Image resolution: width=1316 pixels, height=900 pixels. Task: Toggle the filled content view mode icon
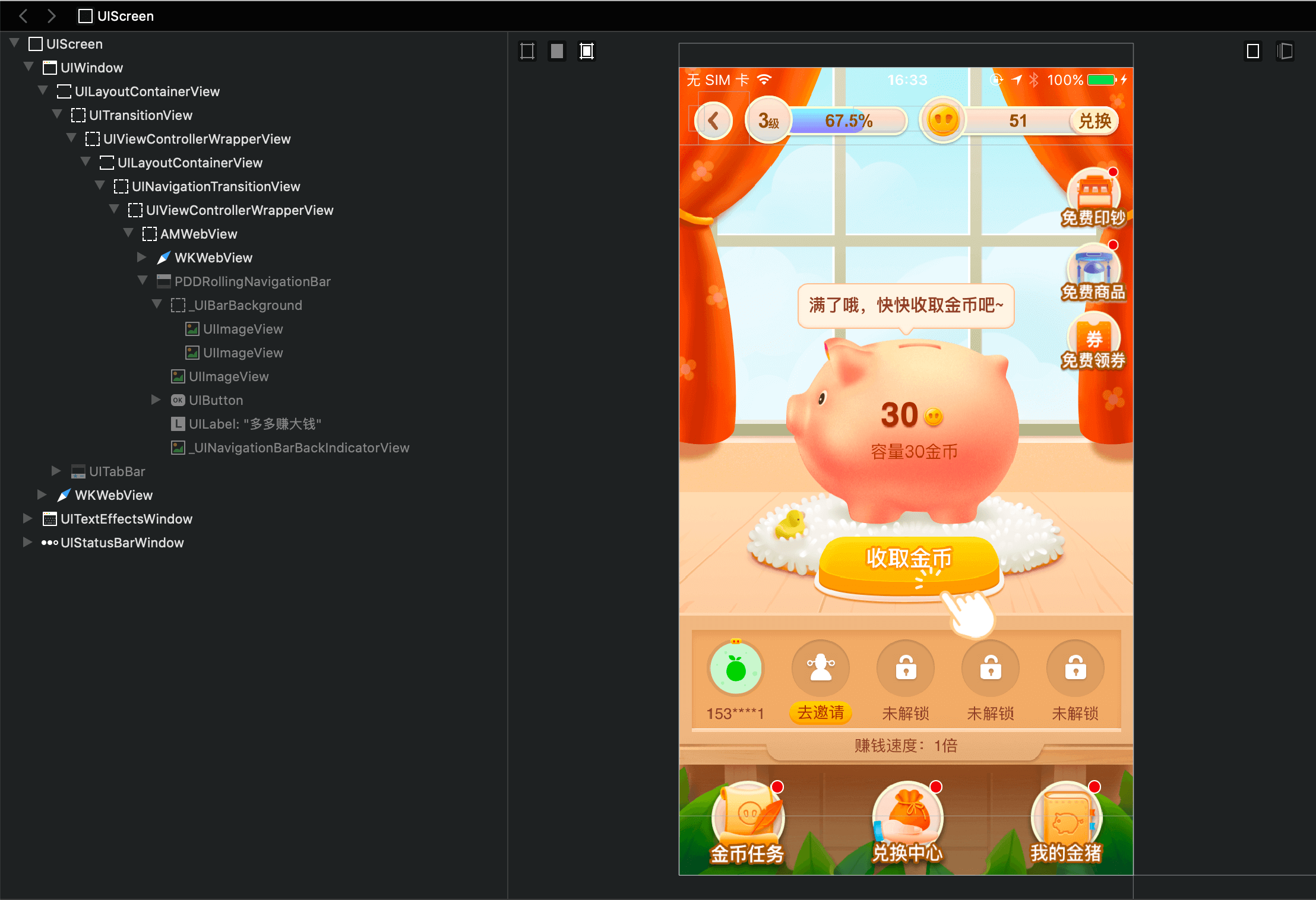pyautogui.click(x=557, y=51)
